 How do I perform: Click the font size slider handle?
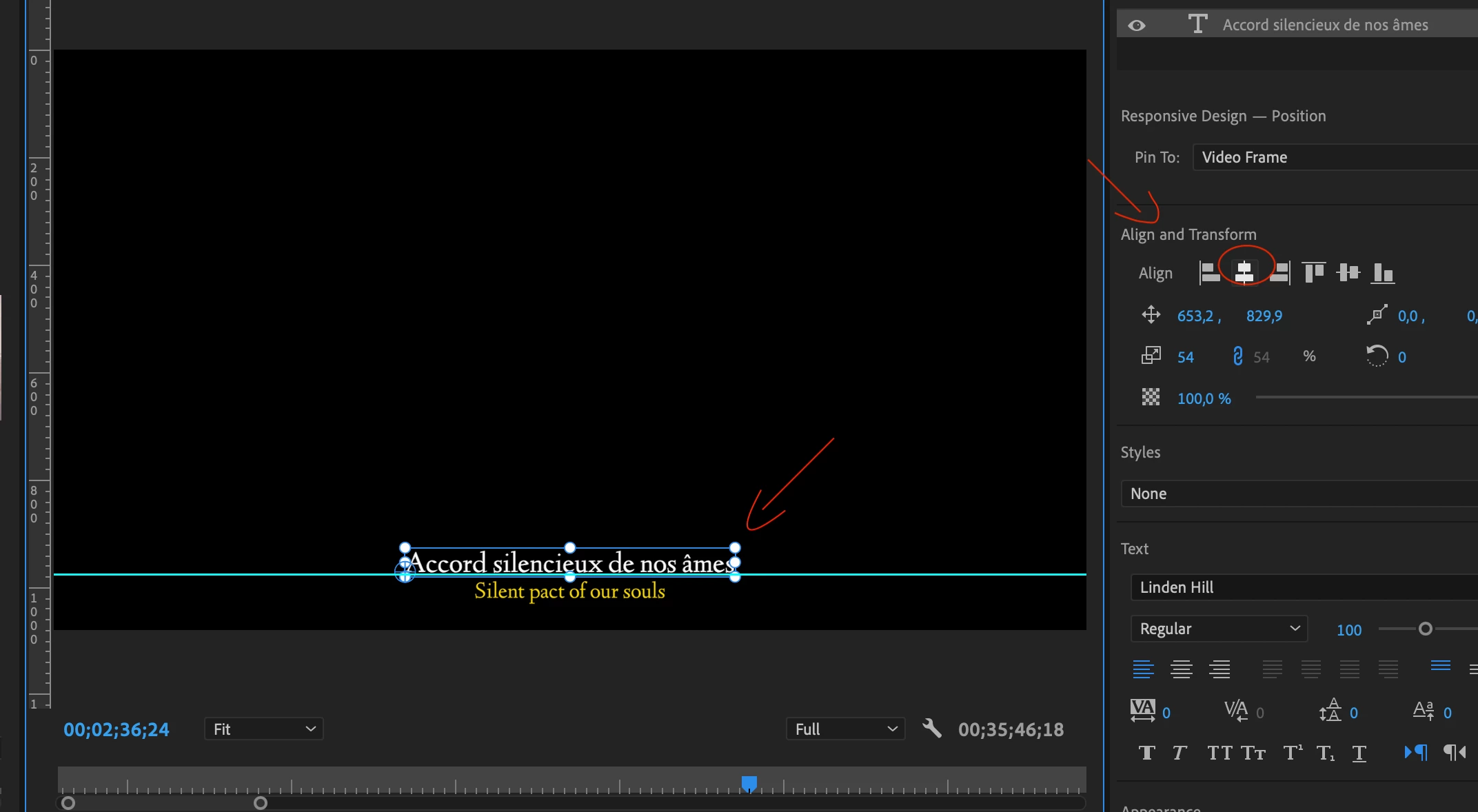pos(1426,629)
